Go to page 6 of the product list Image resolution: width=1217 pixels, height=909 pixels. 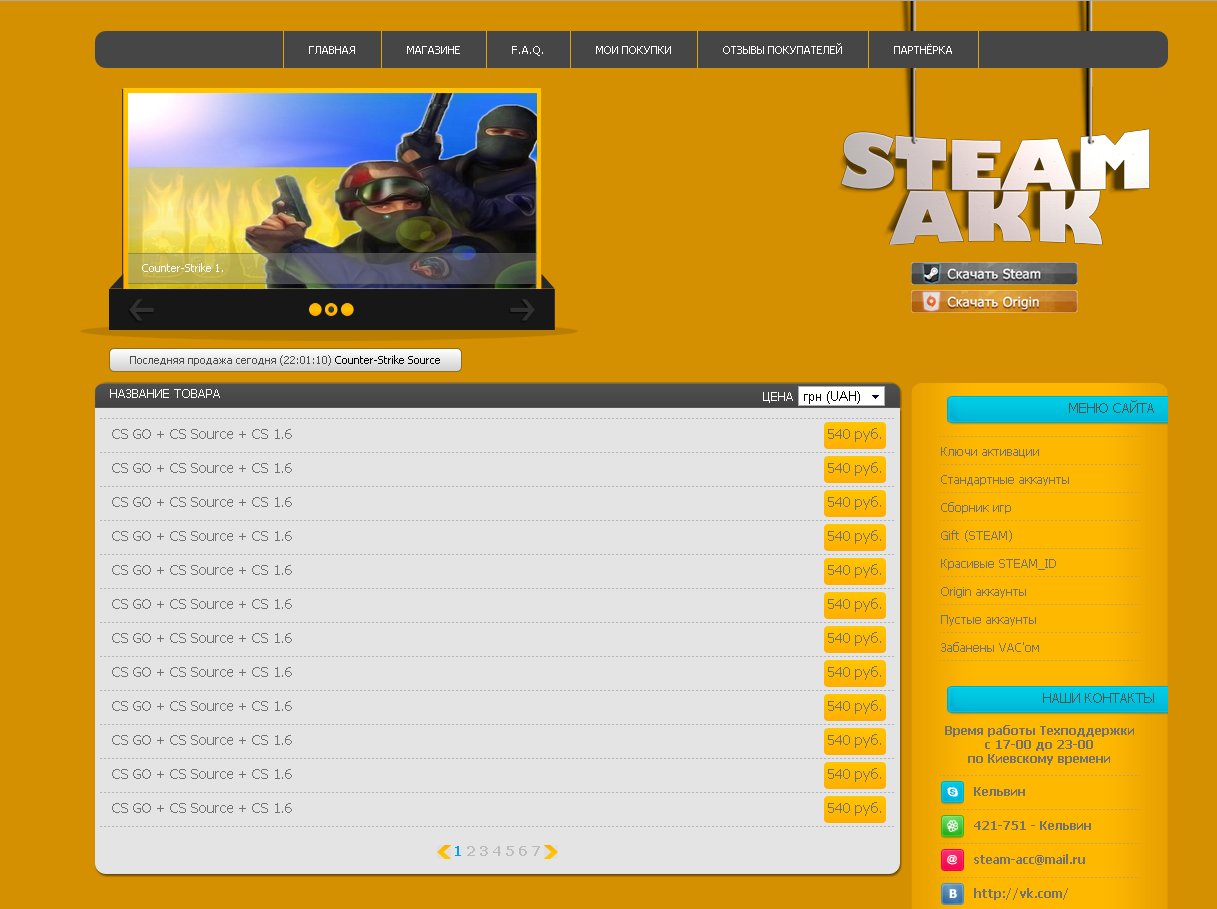523,852
